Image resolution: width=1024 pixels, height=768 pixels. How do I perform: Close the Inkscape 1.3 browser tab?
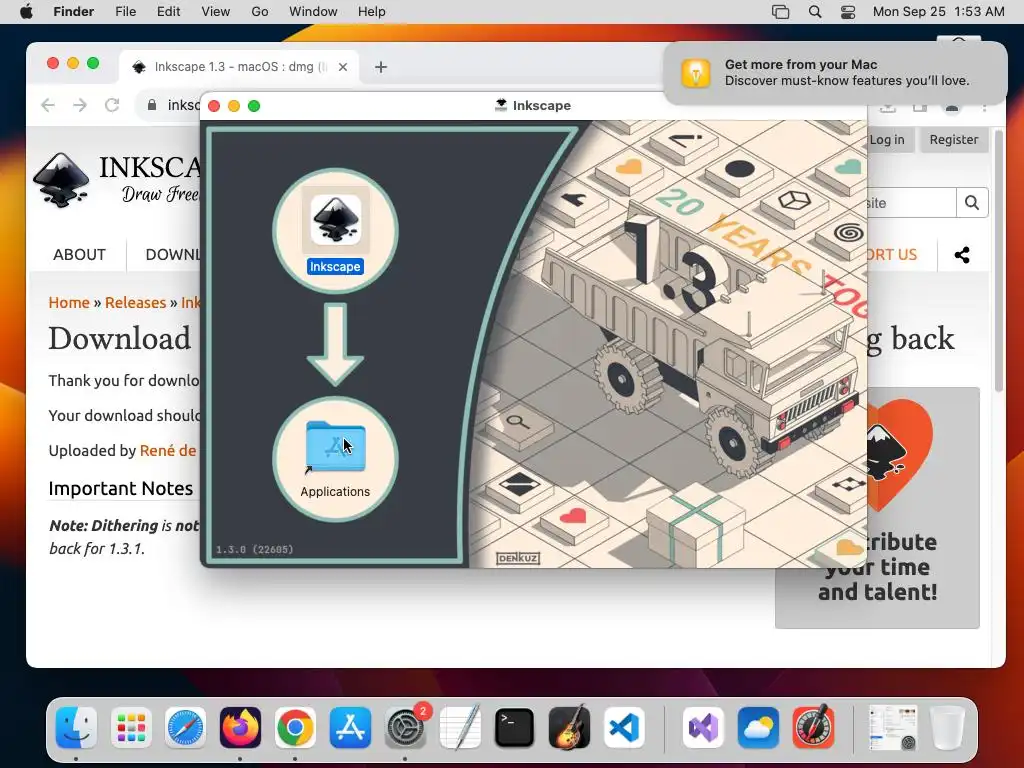(x=343, y=67)
